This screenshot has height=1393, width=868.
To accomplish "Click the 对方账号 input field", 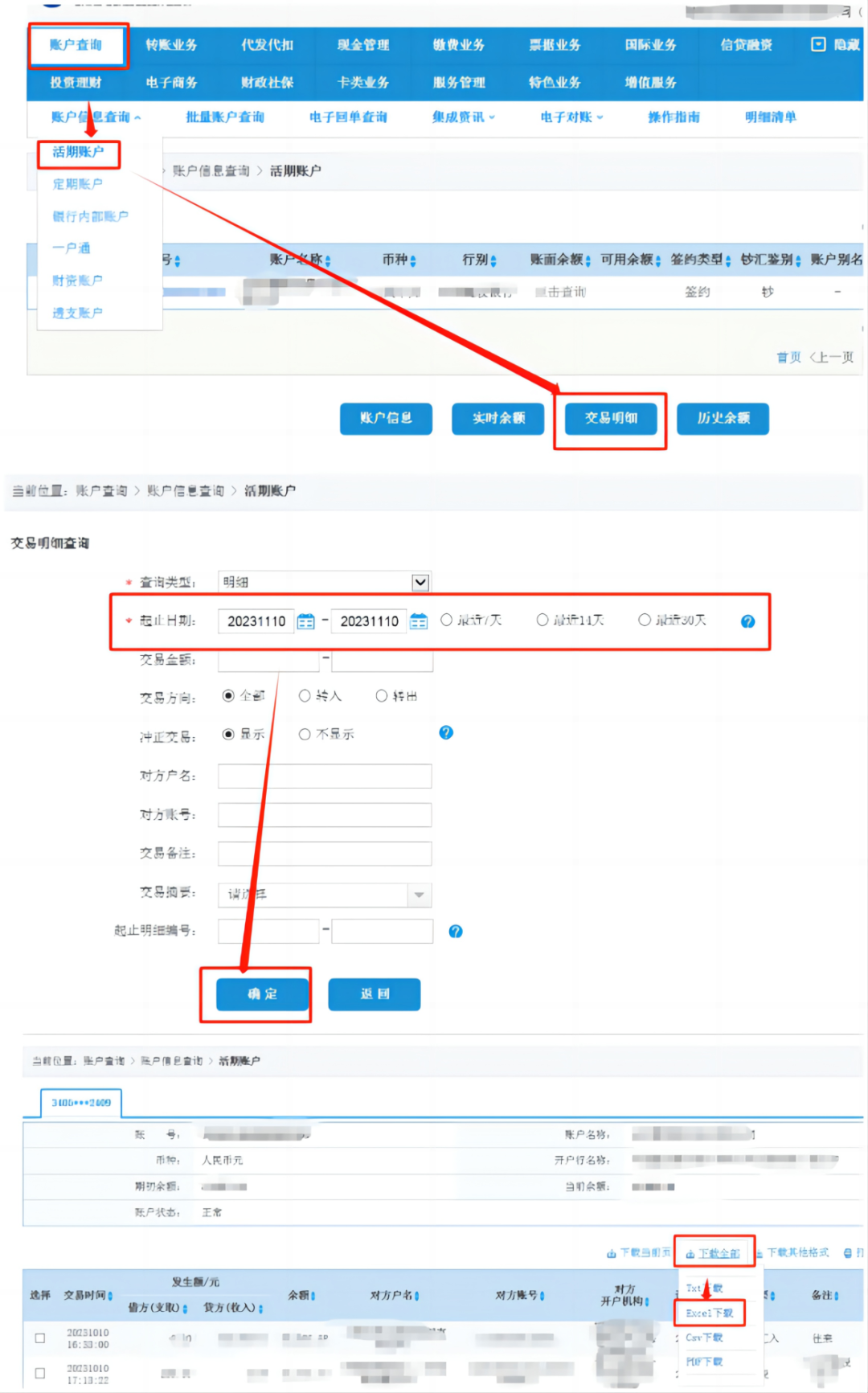I will tap(325, 815).
